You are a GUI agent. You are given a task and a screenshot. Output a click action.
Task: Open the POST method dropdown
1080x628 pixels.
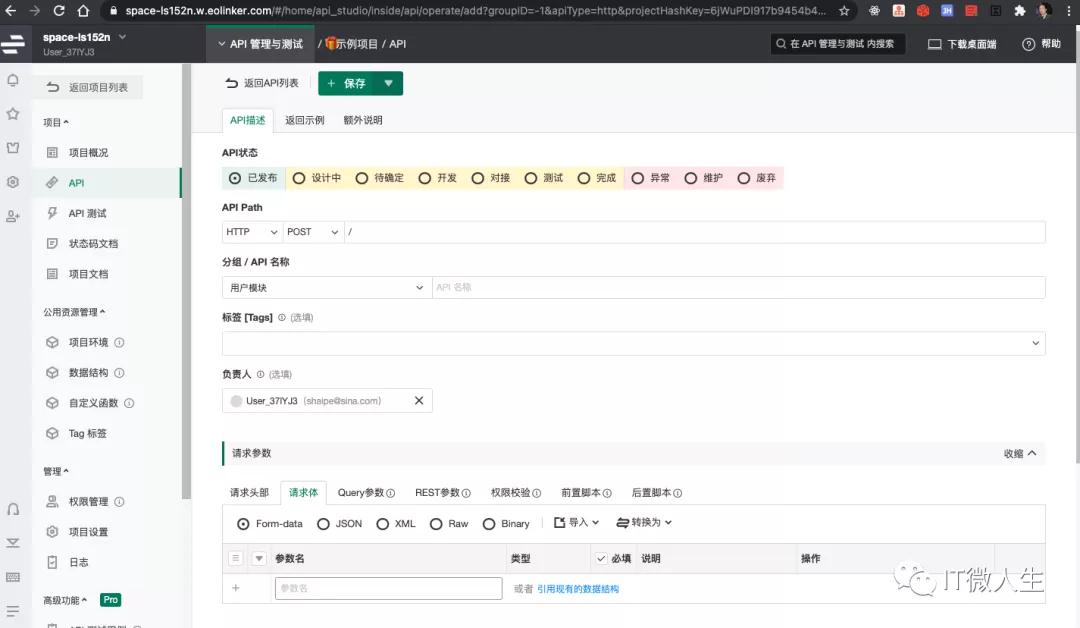tap(312, 231)
